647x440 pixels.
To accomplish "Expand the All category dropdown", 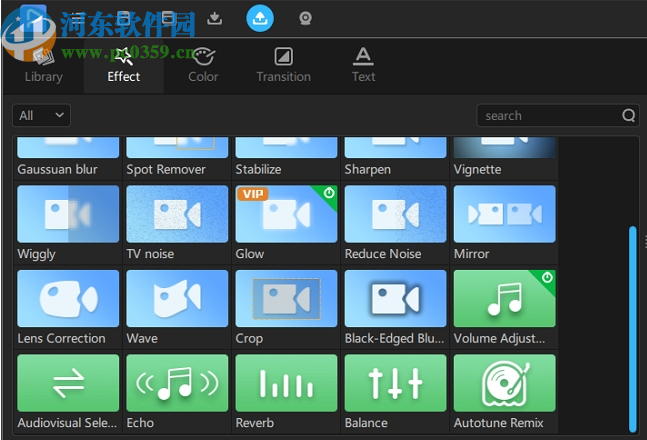I will pos(41,115).
